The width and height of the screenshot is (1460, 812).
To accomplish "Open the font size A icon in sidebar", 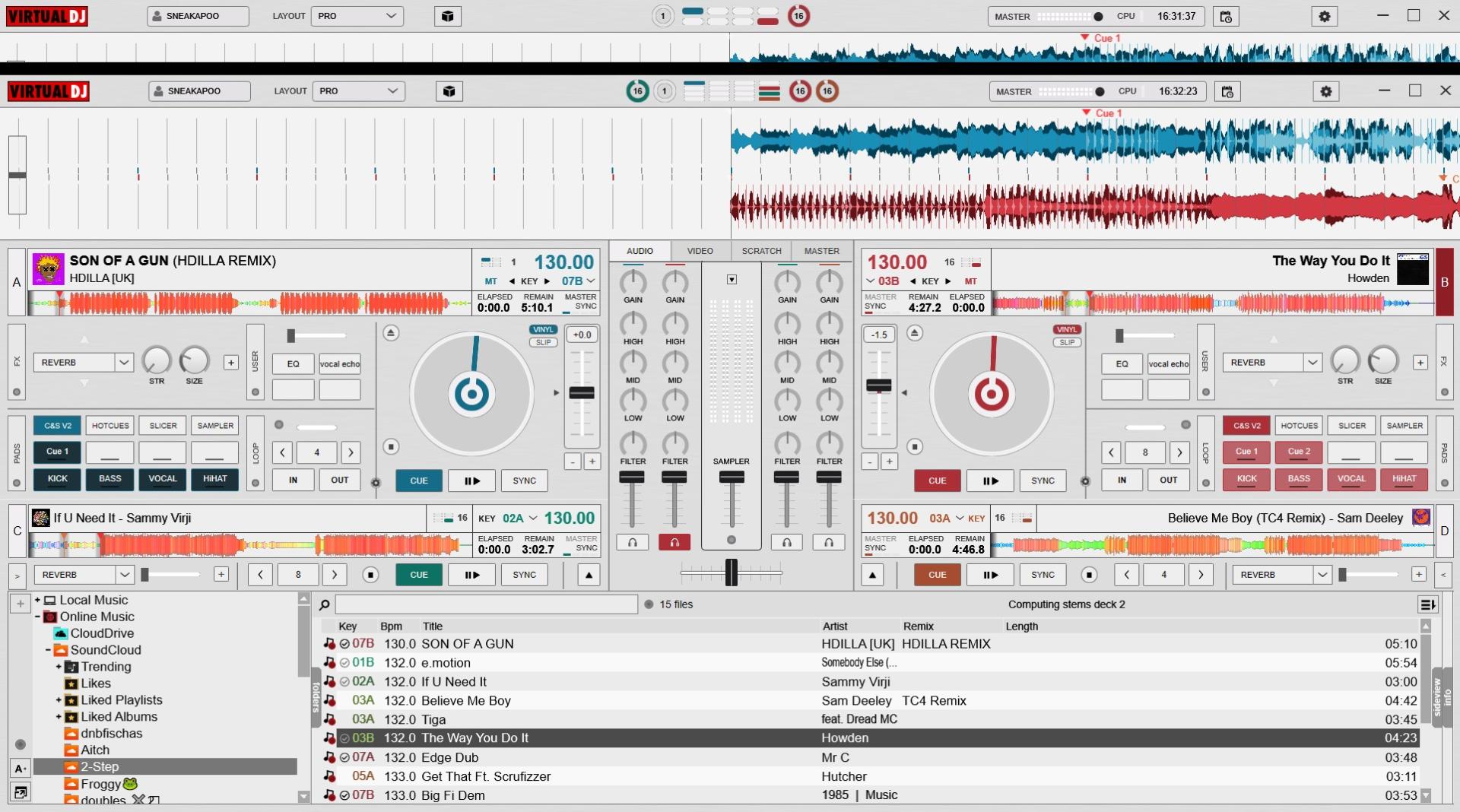I will click(21, 769).
